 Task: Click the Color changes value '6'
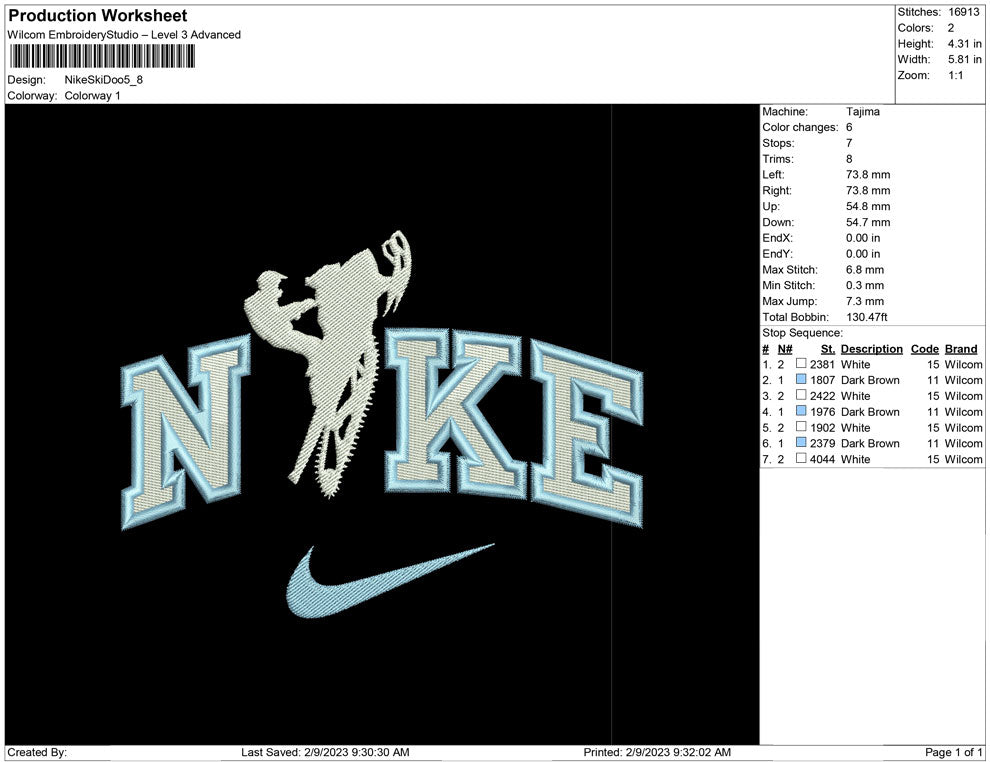coord(849,127)
